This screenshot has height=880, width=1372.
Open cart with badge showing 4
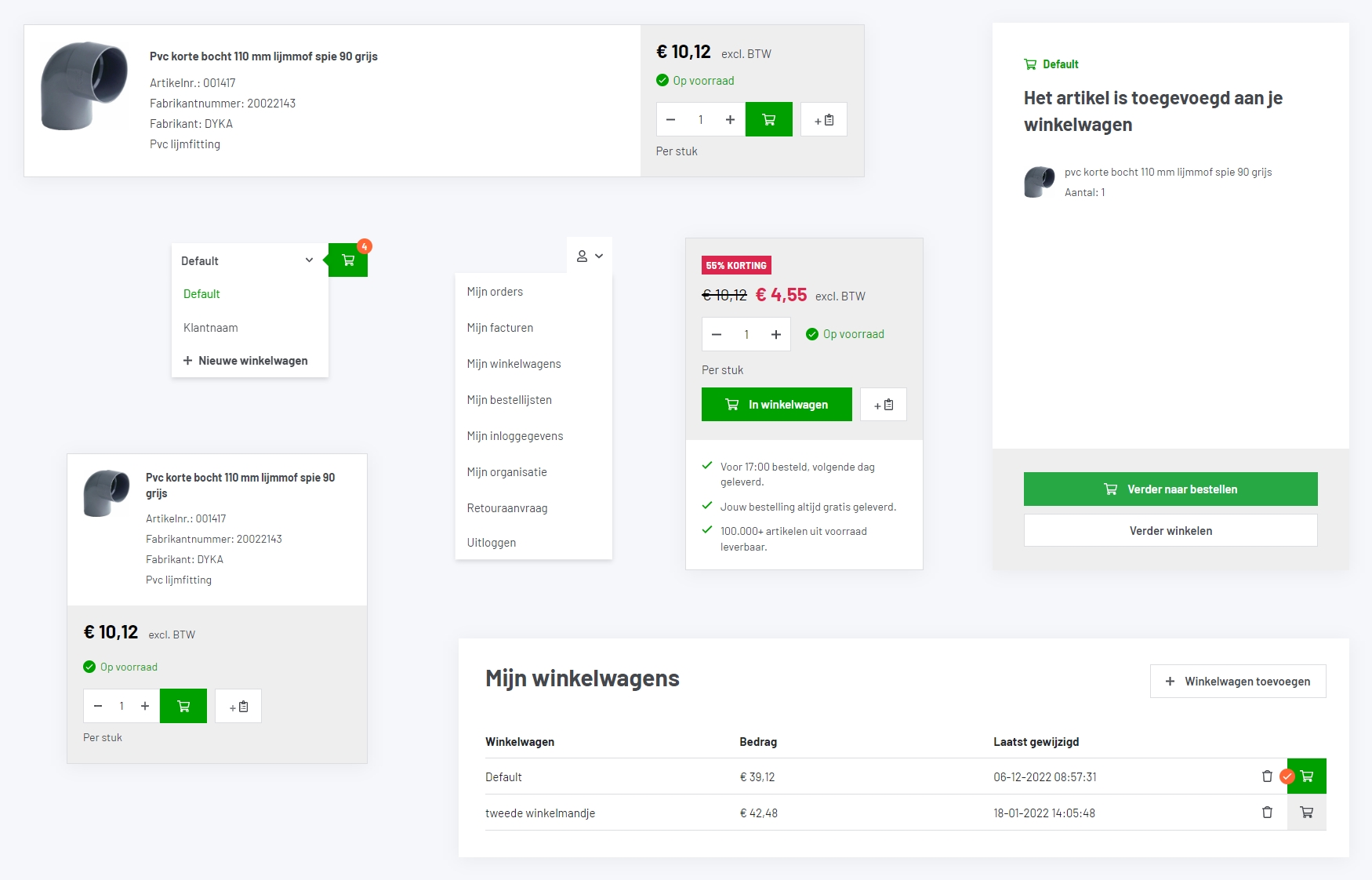click(x=348, y=260)
